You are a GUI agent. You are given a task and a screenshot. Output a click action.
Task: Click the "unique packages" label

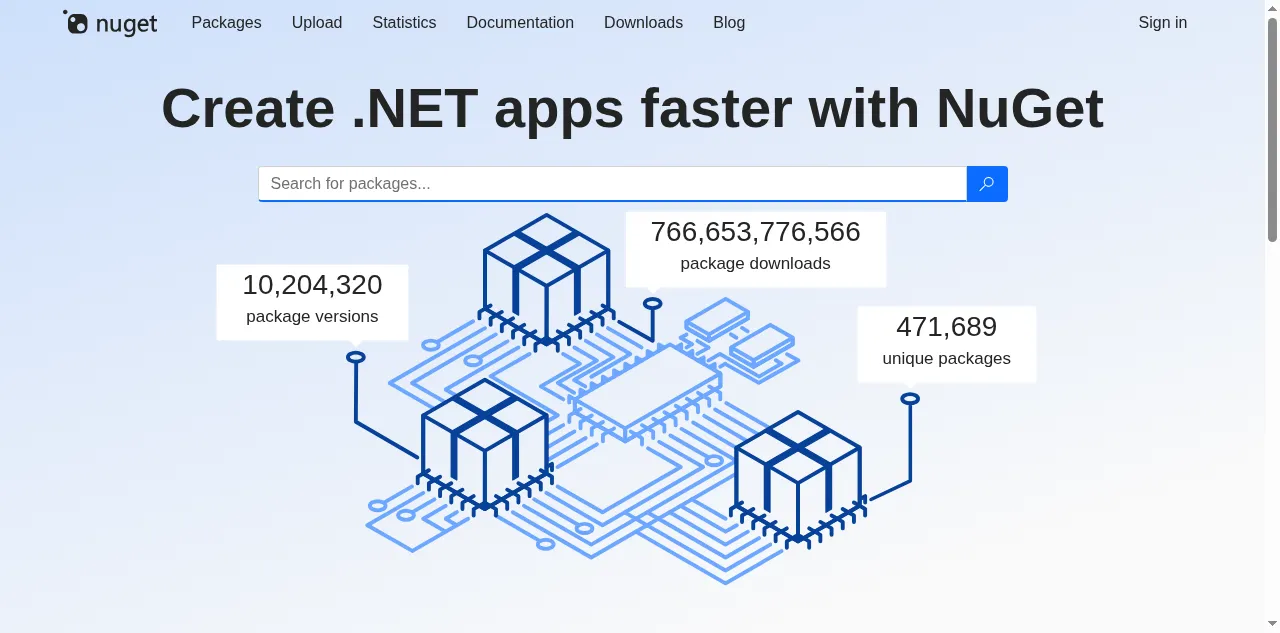click(946, 359)
